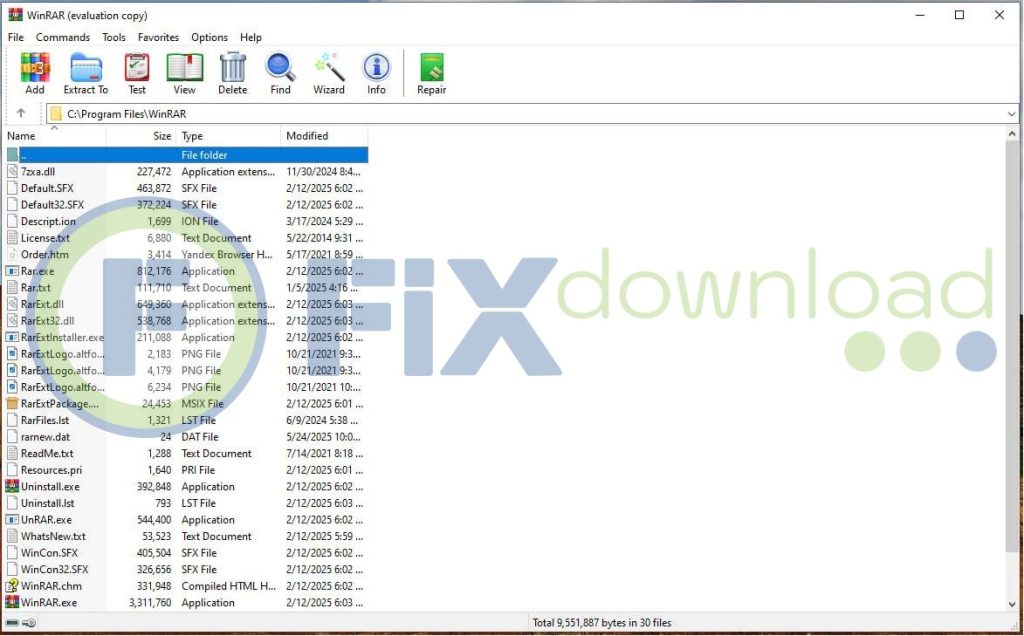Start the Wizard tool
Screen dimensions: 1024x636
(x=329, y=73)
